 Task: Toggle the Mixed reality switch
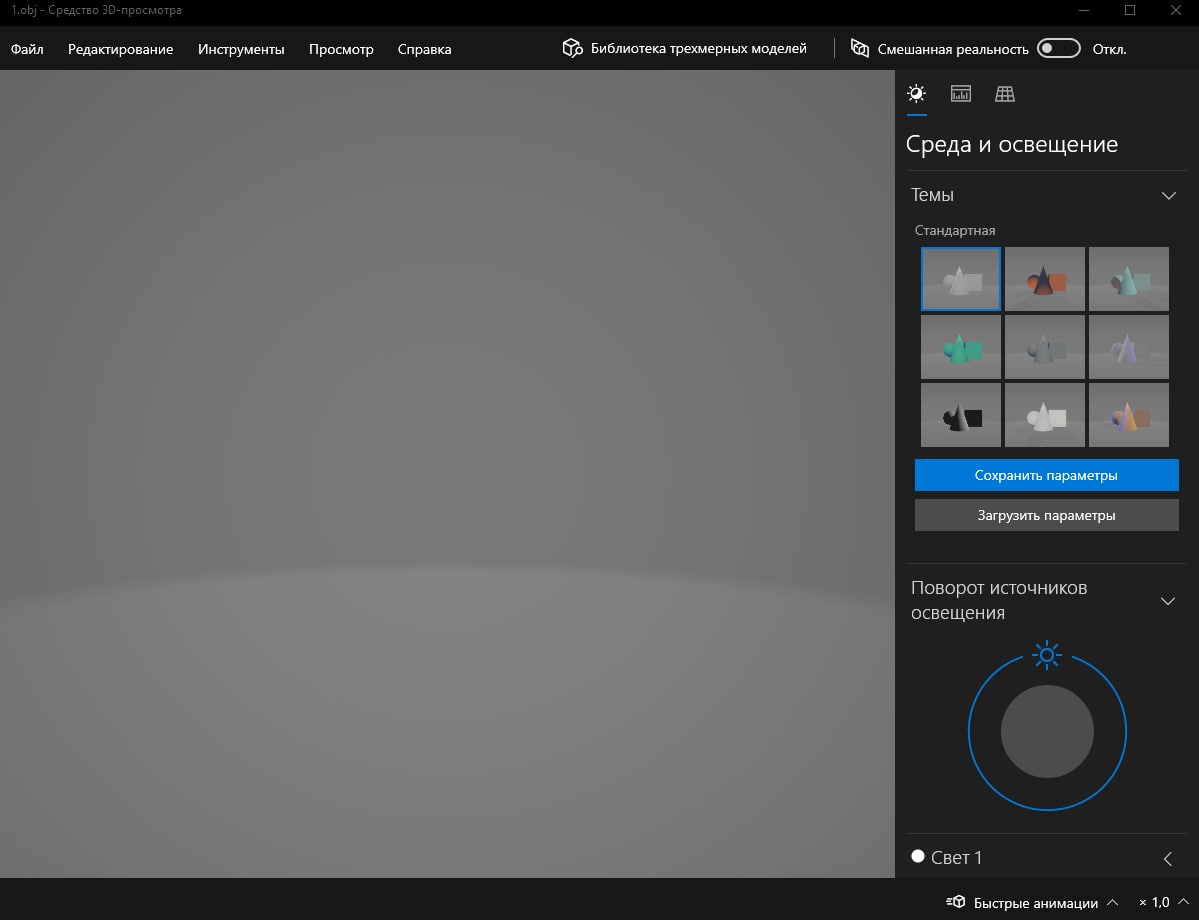1058,48
